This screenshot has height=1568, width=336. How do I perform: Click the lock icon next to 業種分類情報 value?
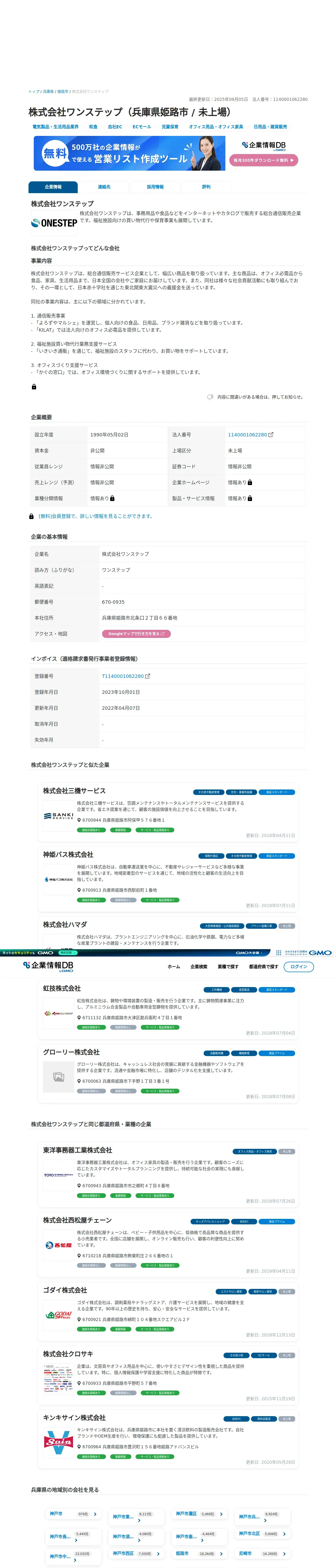point(112,498)
